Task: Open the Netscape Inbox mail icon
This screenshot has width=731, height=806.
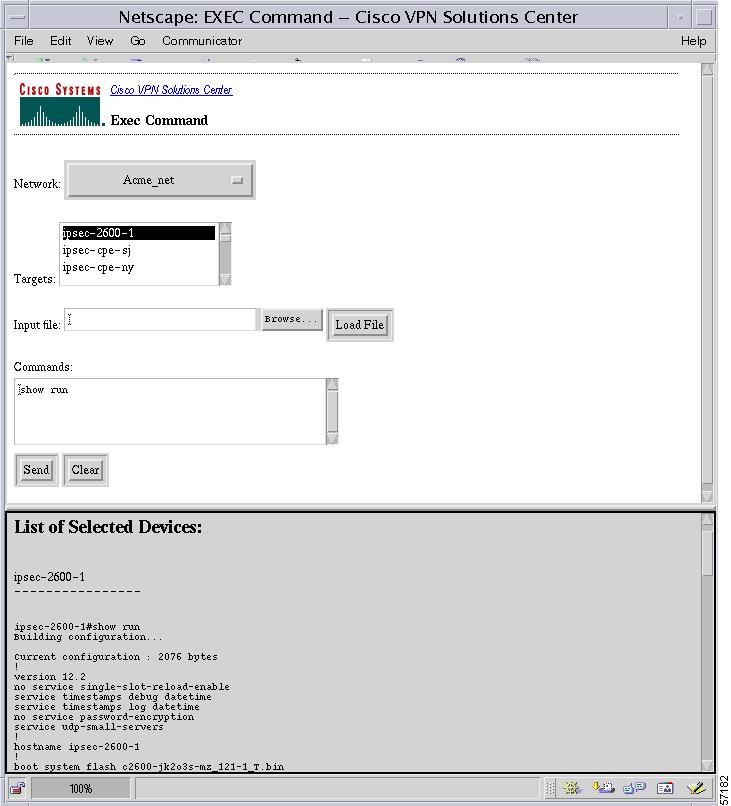Action: [x=604, y=787]
